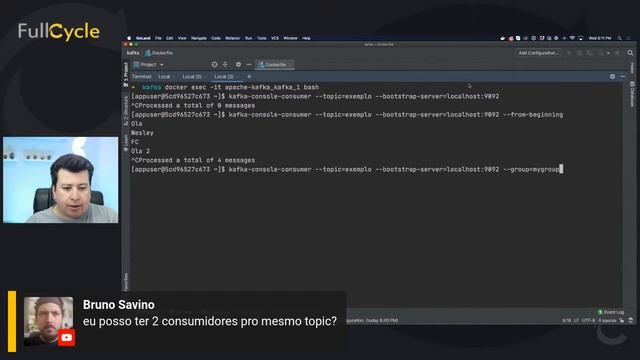The height and width of the screenshot is (360, 640).
Task: Switch to the Local (2) terminal tab
Action: pos(193,76)
